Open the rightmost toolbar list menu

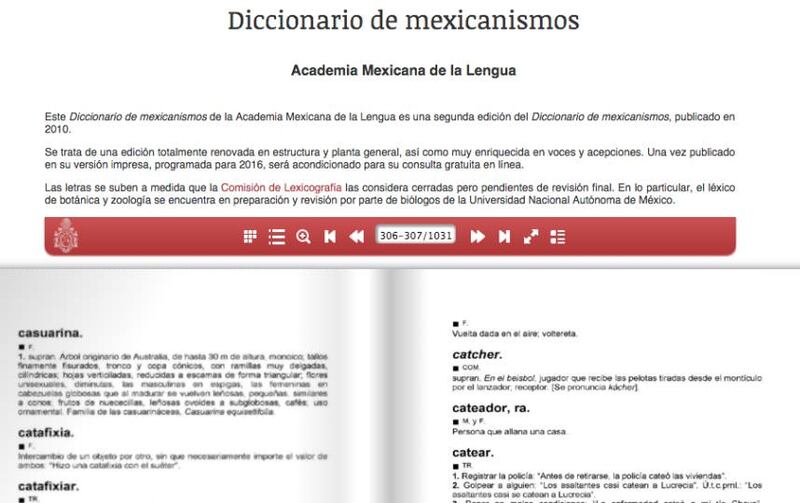(558, 237)
